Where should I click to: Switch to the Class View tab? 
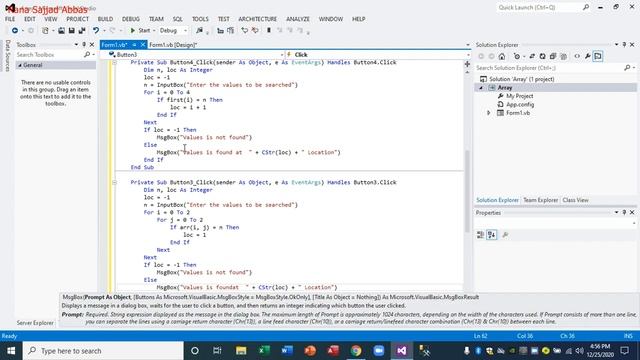coord(576,200)
